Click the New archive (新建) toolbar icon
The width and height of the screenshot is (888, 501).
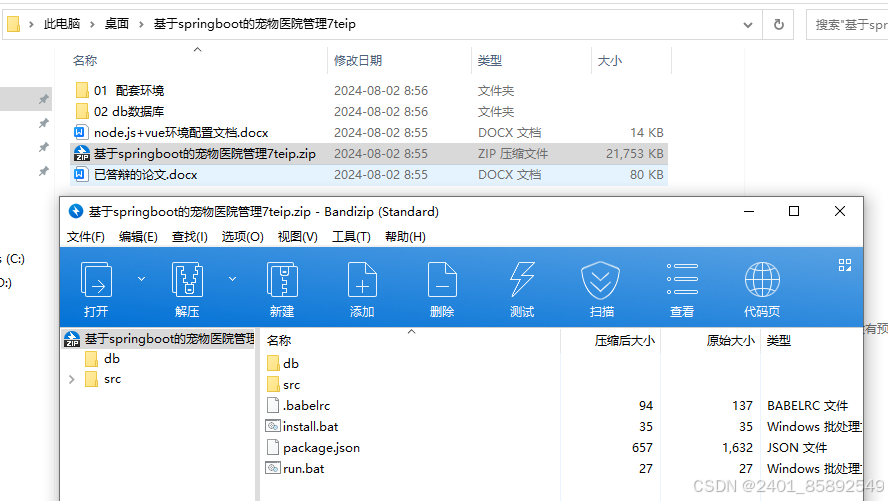coord(282,280)
